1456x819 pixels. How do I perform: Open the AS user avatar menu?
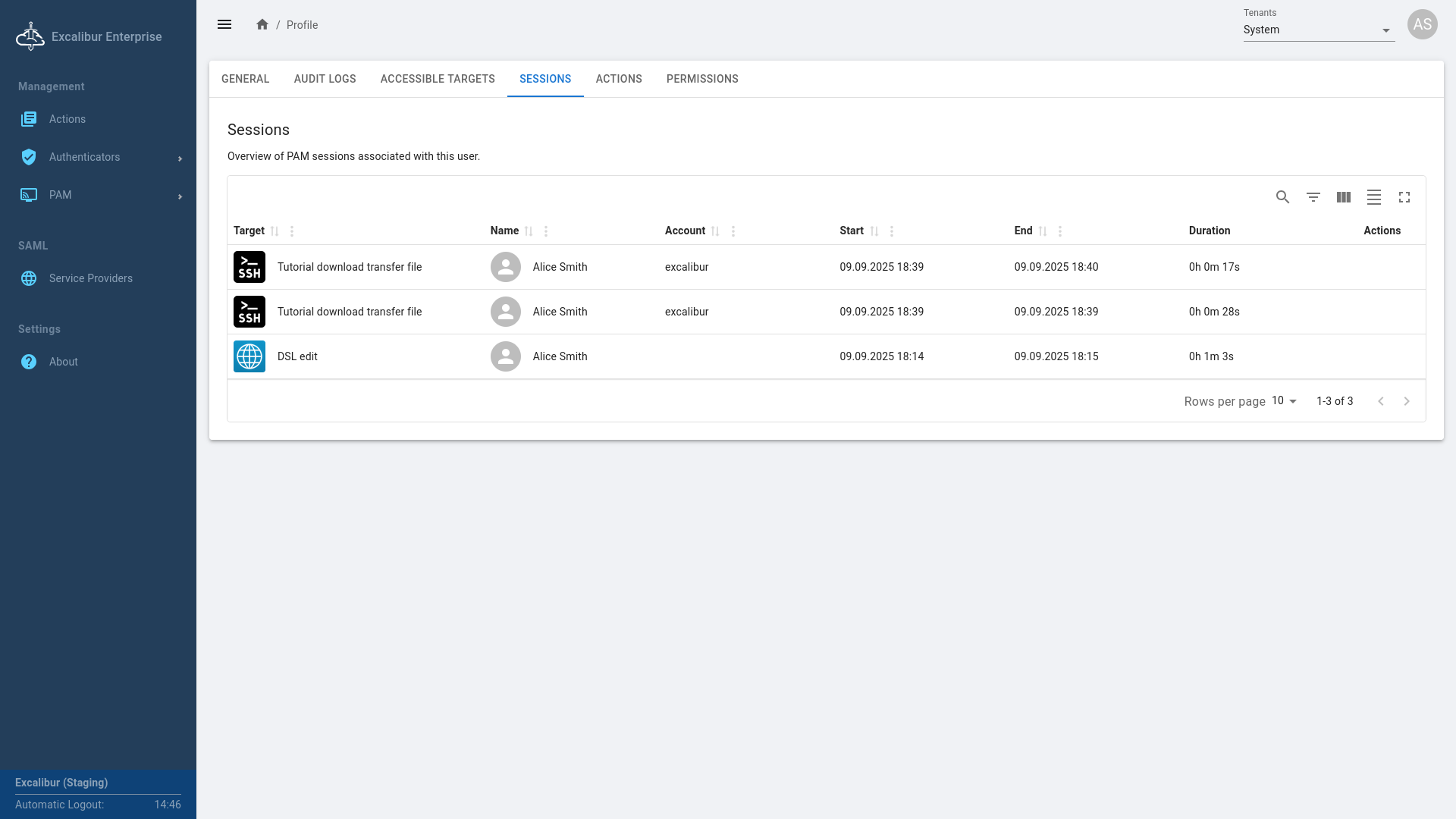[x=1422, y=24]
